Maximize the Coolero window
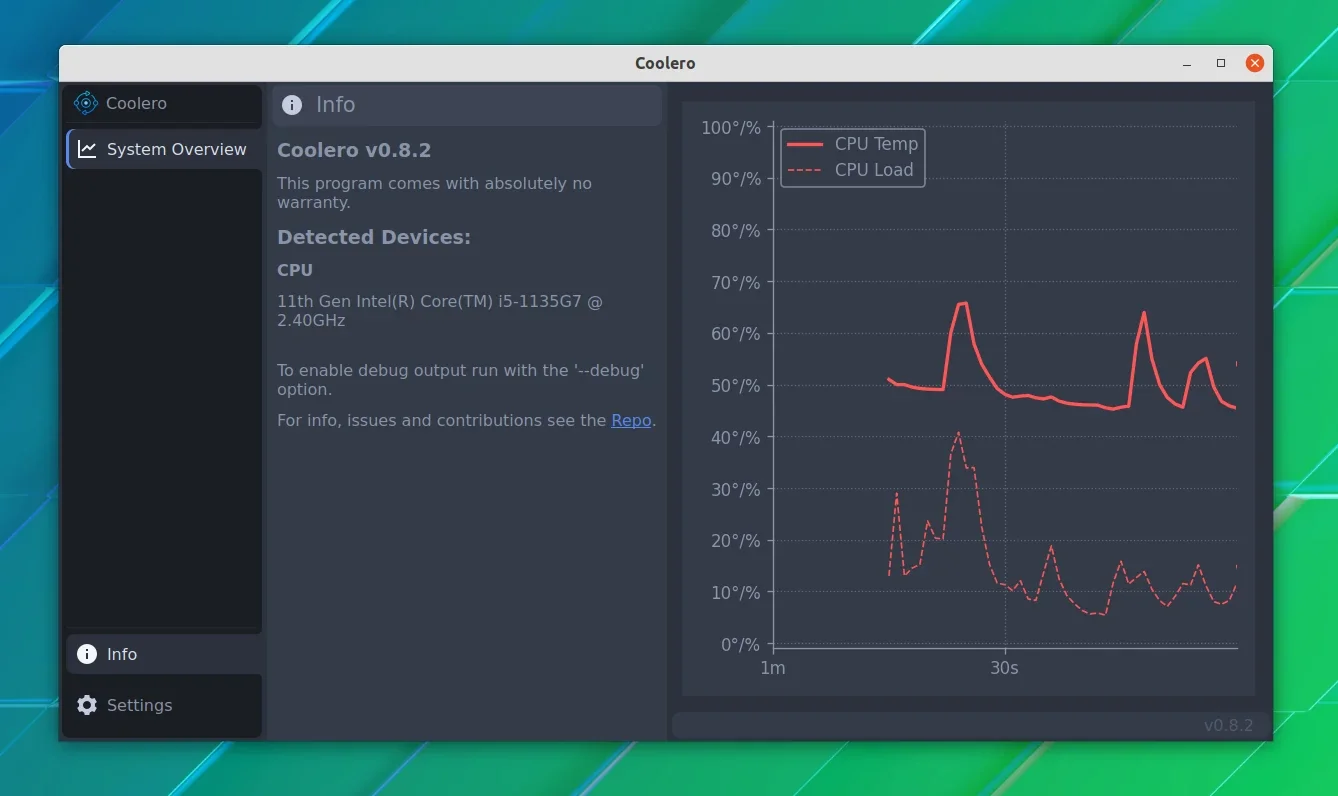 coord(1221,63)
